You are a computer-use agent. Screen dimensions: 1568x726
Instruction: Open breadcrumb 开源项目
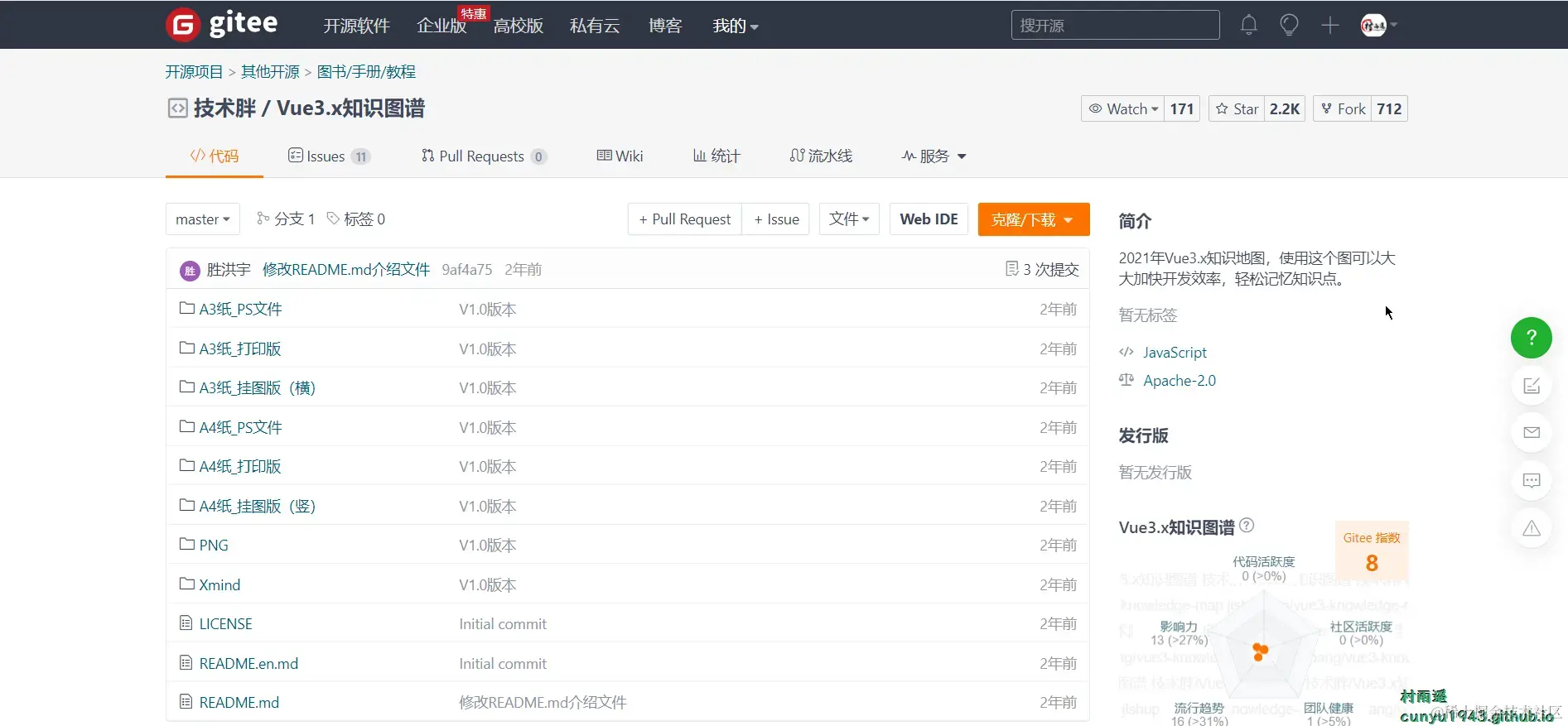coord(194,72)
